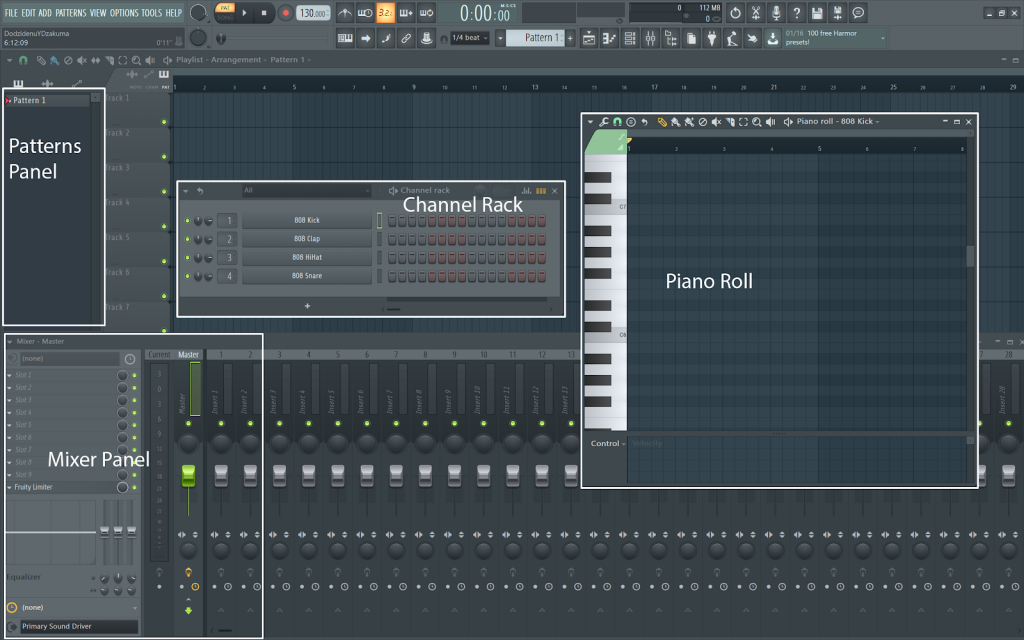This screenshot has width=1024, height=640.
Task: Select the 808 Kick channel button
Action: click(x=307, y=221)
